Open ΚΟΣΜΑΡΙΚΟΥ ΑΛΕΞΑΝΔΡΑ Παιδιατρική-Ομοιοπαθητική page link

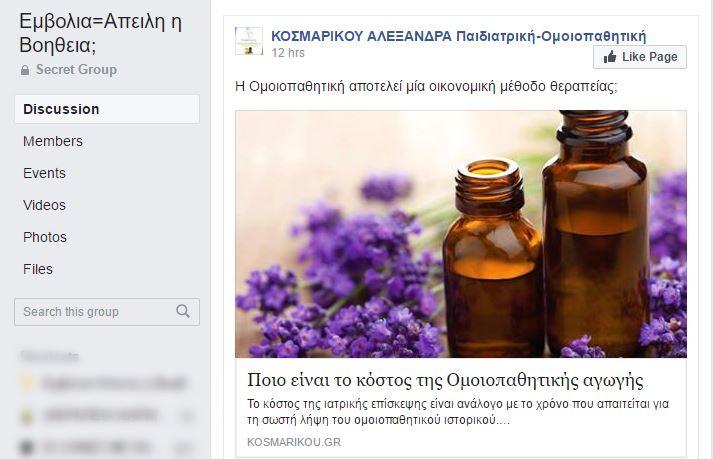click(x=458, y=36)
